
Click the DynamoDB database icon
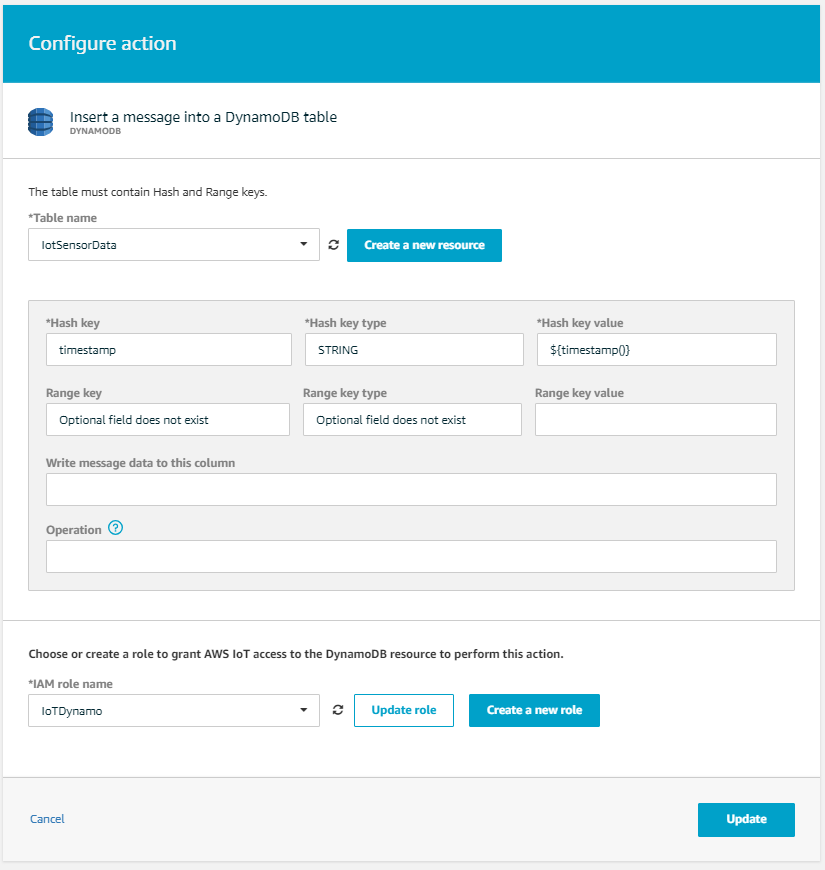[x=40, y=122]
